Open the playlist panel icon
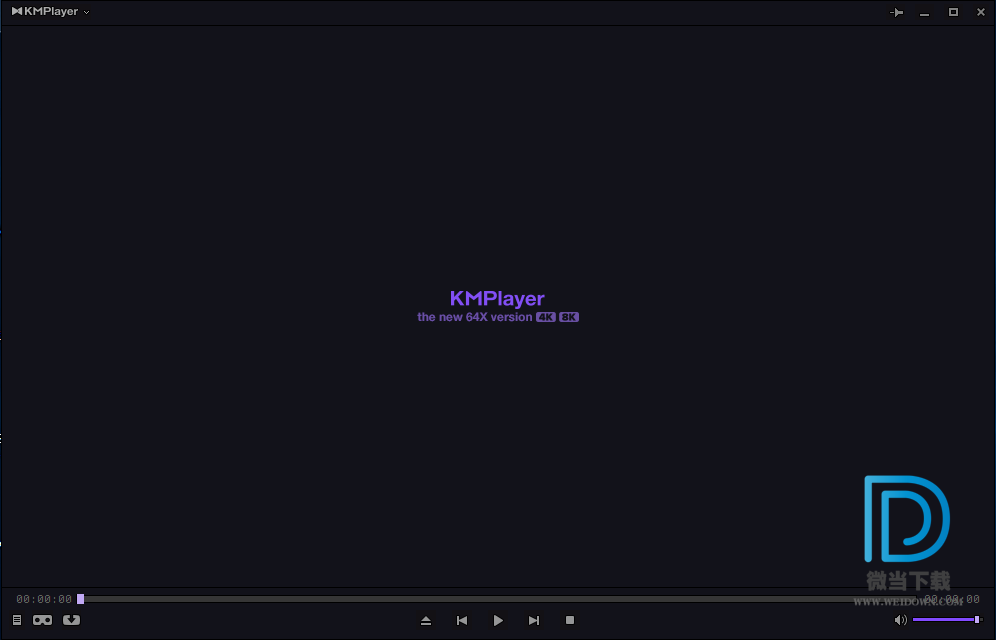 click(x=17, y=620)
